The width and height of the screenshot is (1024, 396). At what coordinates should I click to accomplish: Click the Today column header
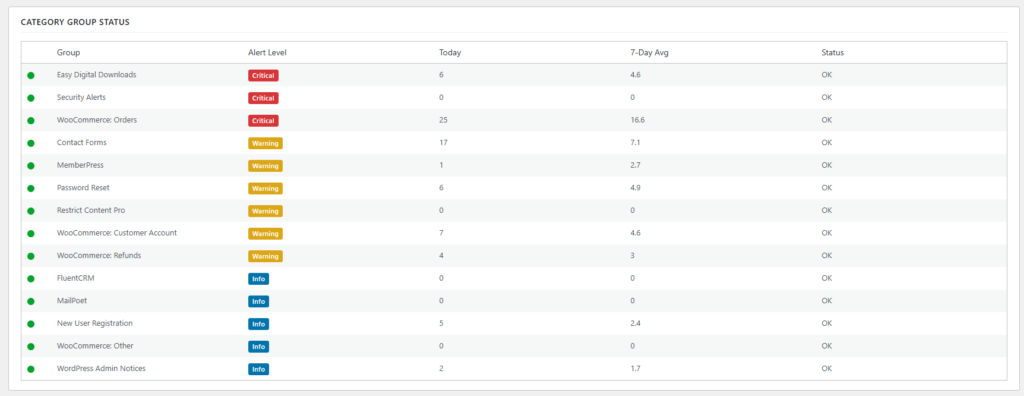pos(450,52)
